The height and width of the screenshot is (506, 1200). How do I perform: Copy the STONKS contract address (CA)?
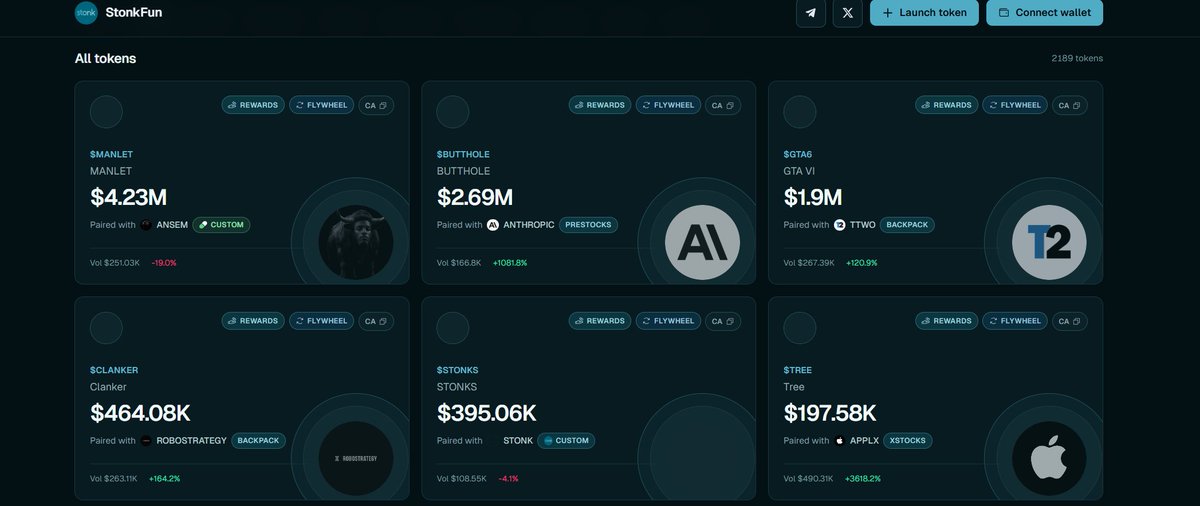(x=722, y=321)
